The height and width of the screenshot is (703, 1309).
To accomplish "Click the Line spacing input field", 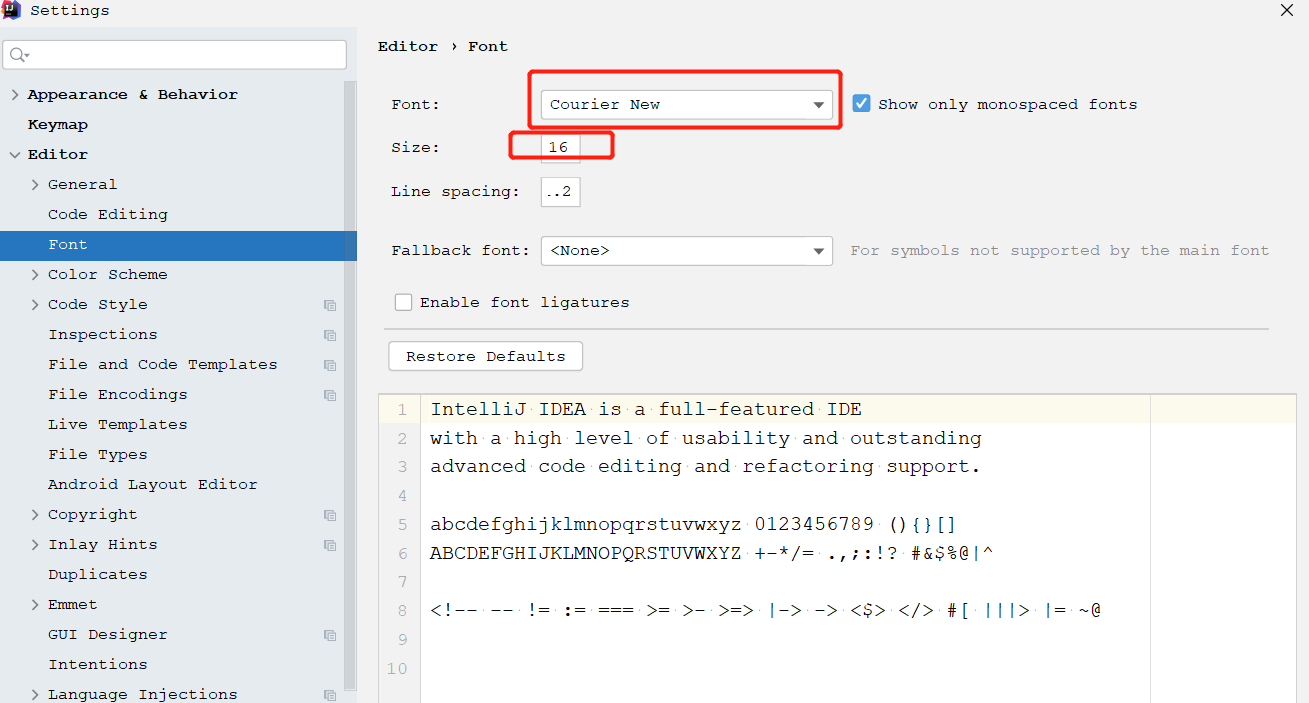I will (560, 192).
